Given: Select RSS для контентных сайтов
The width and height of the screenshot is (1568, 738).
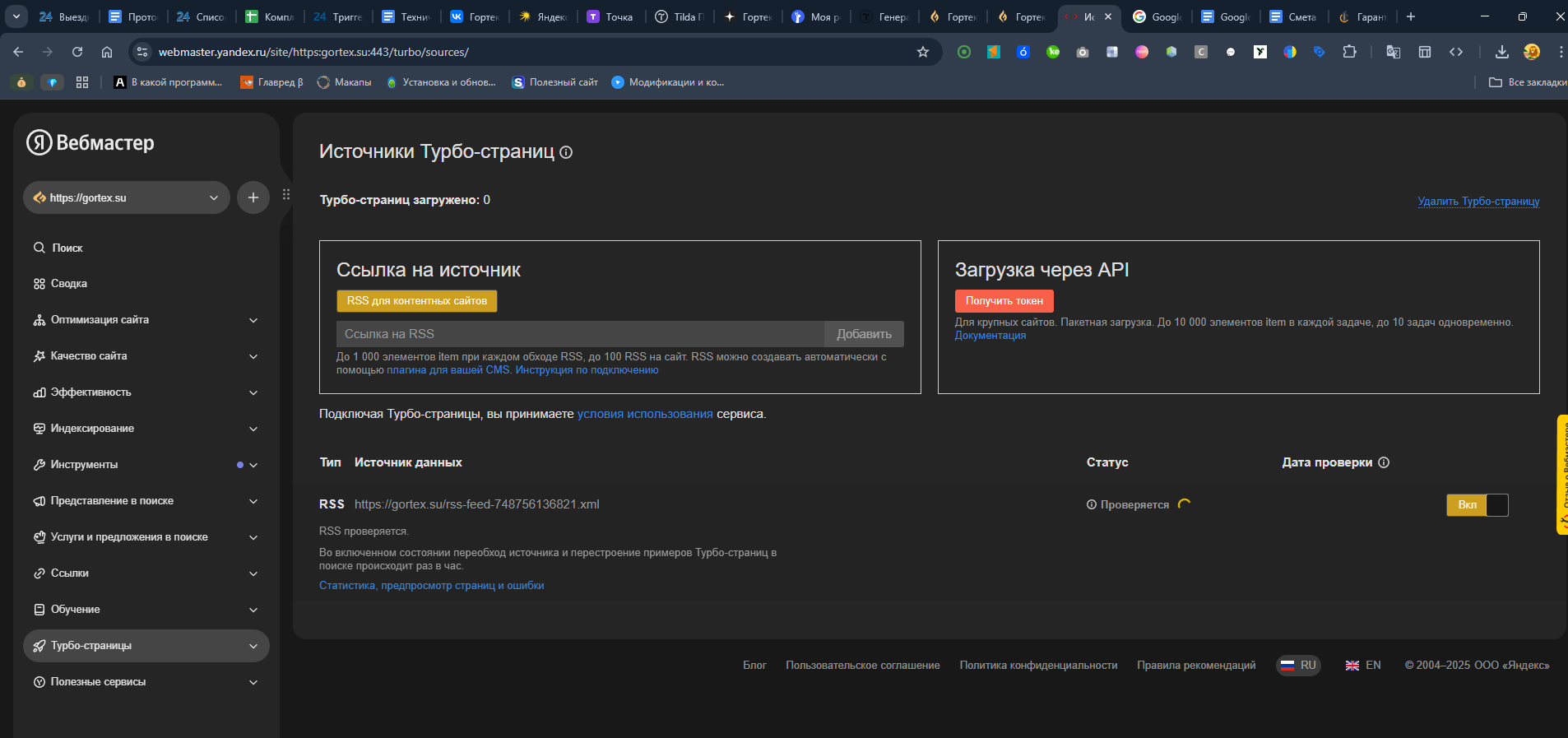Looking at the screenshot, I should (417, 301).
